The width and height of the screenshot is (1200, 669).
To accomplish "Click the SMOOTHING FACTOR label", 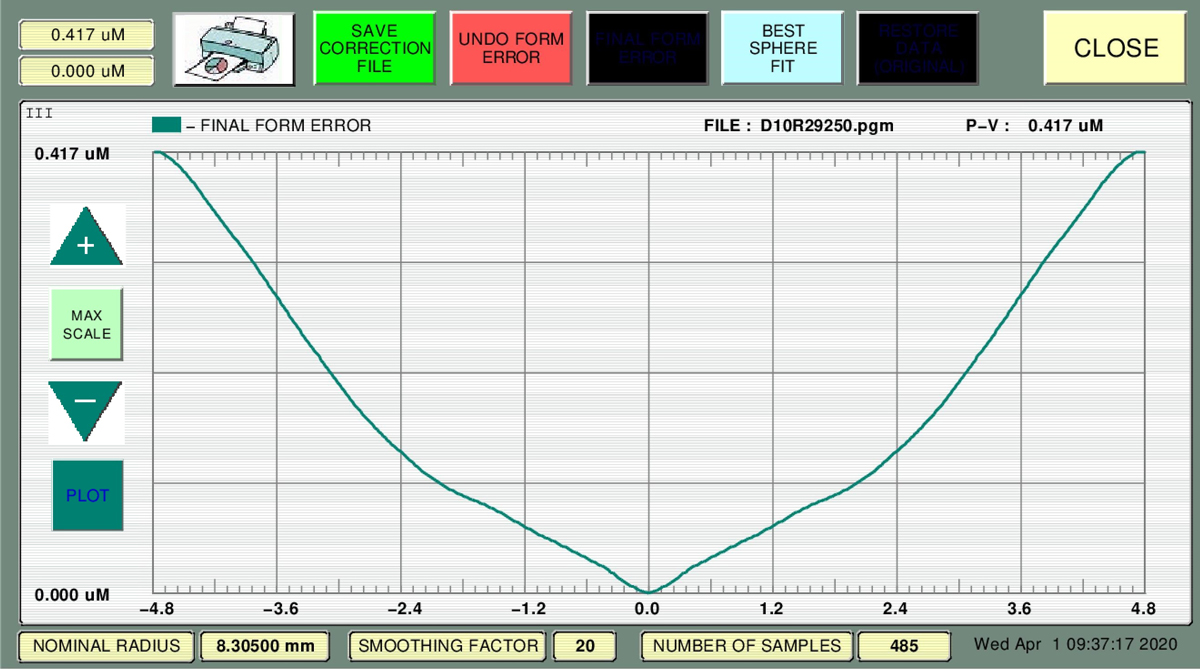I will [448, 646].
